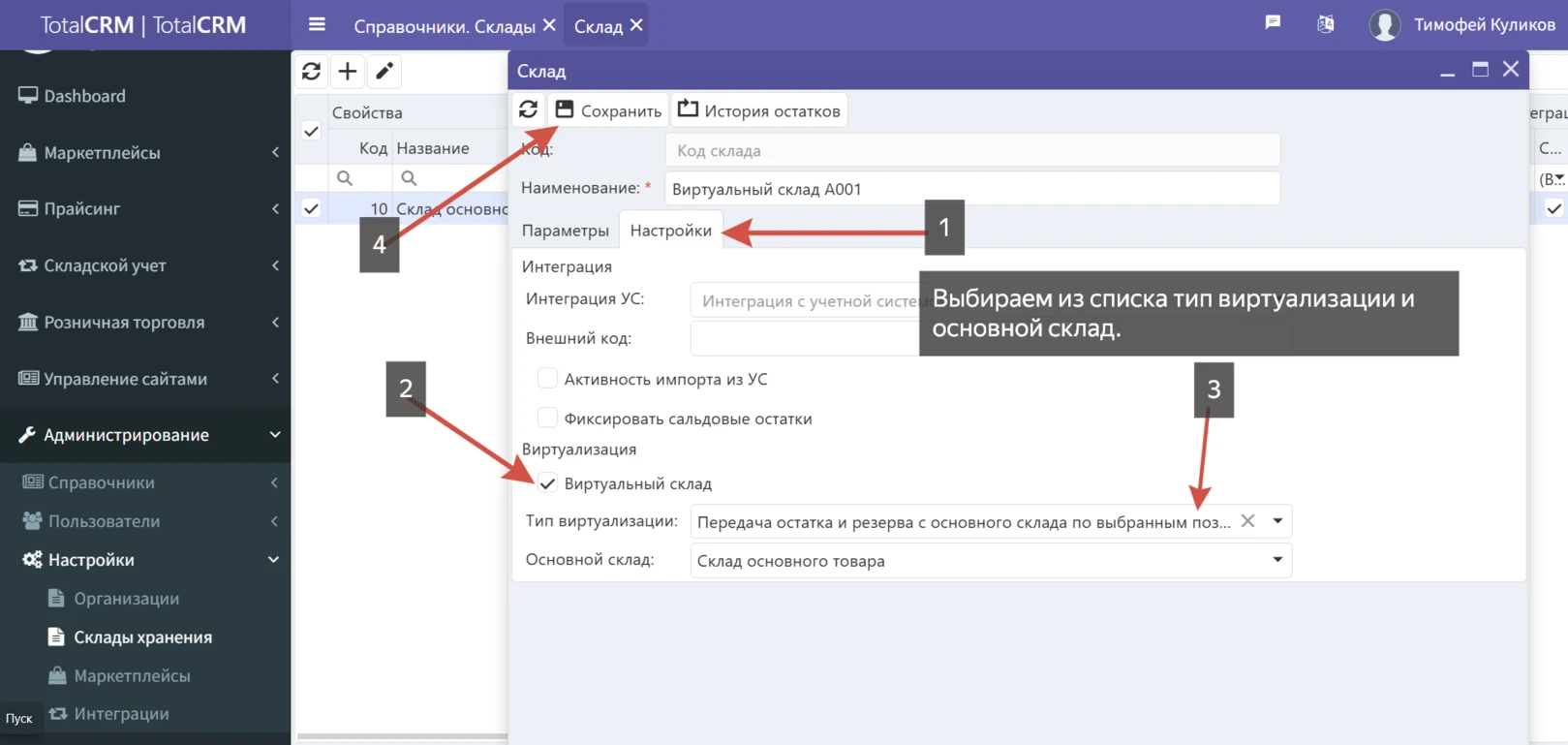Screen dimensions: 1568x745
Task: Switch to Справочники. Склады tab
Action: [x=444, y=26]
